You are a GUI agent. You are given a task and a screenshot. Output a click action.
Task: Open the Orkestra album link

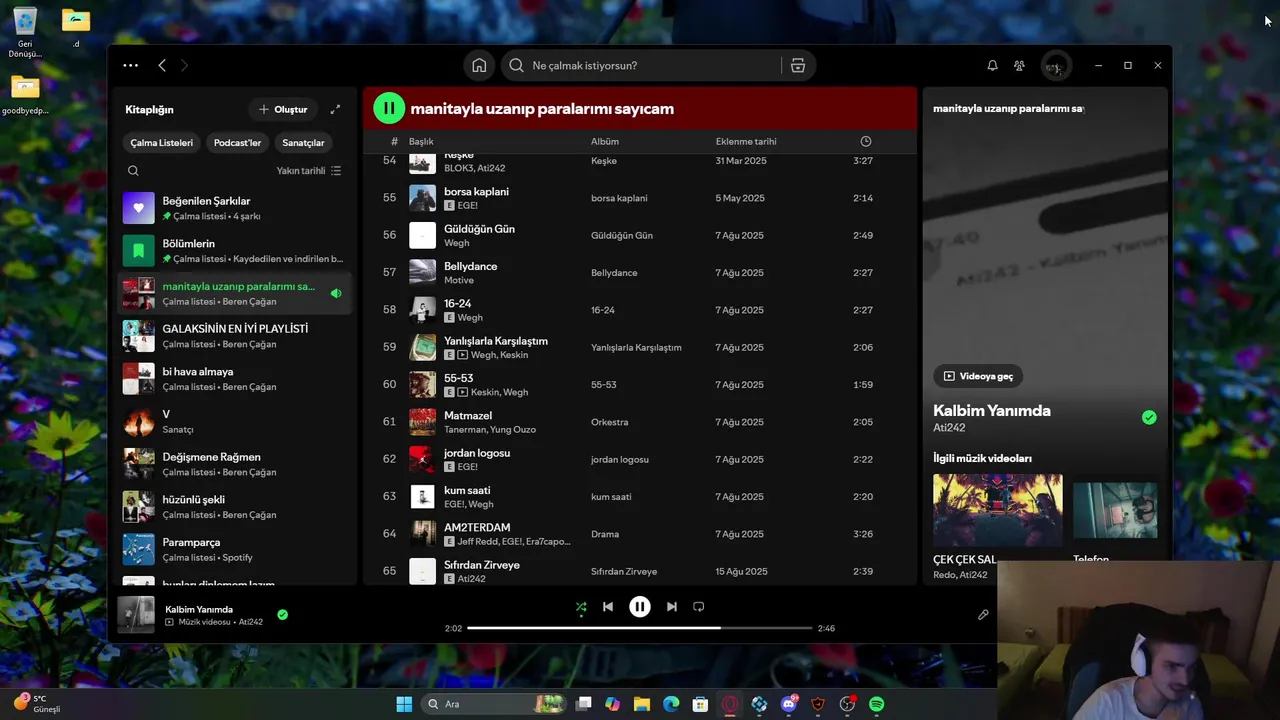(x=609, y=422)
